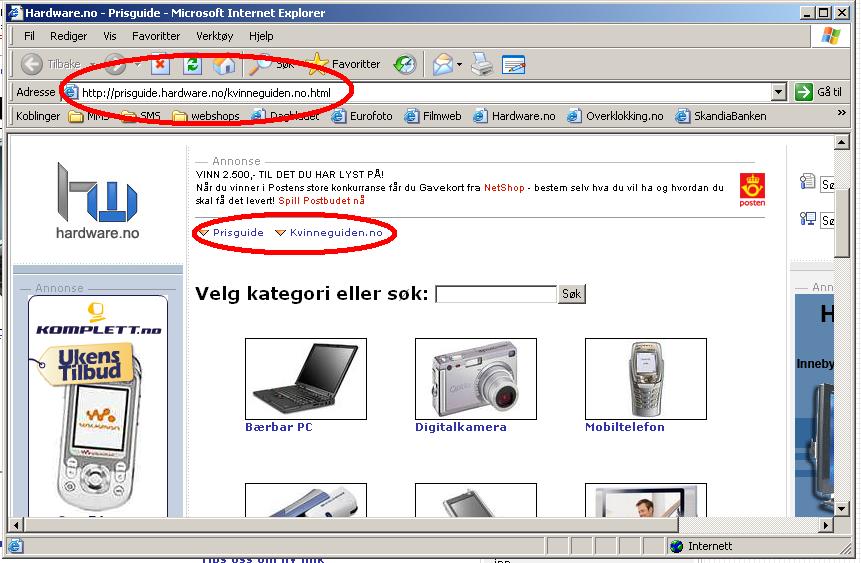Open the Hjelp menu
Screen dimensions: 861x563
(261, 36)
